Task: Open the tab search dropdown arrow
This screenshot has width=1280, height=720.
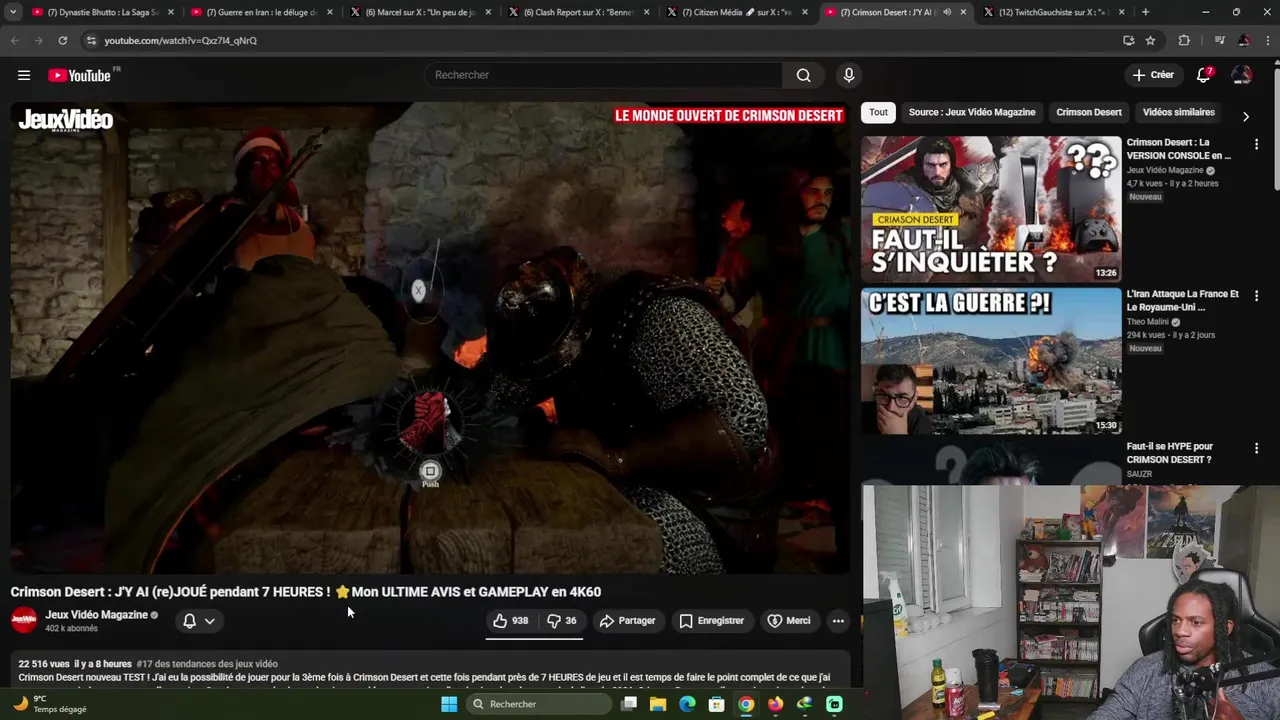Action: coord(13,12)
